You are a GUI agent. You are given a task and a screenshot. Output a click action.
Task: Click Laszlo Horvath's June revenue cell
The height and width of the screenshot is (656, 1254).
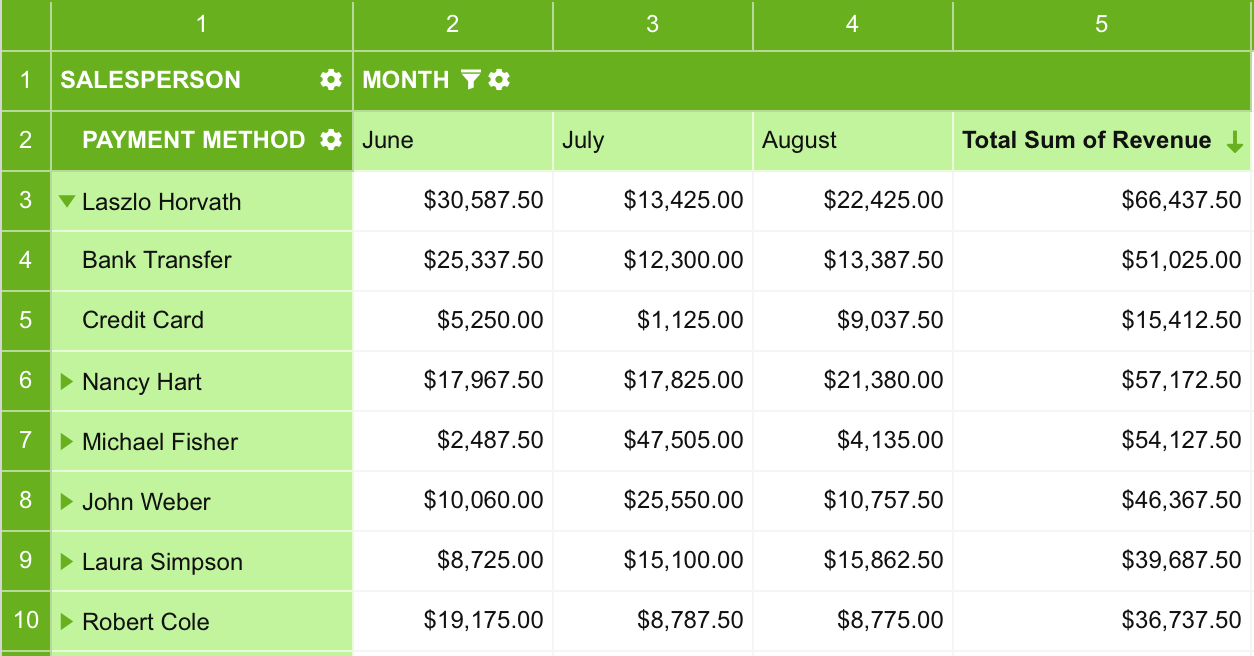tap(452, 201)
